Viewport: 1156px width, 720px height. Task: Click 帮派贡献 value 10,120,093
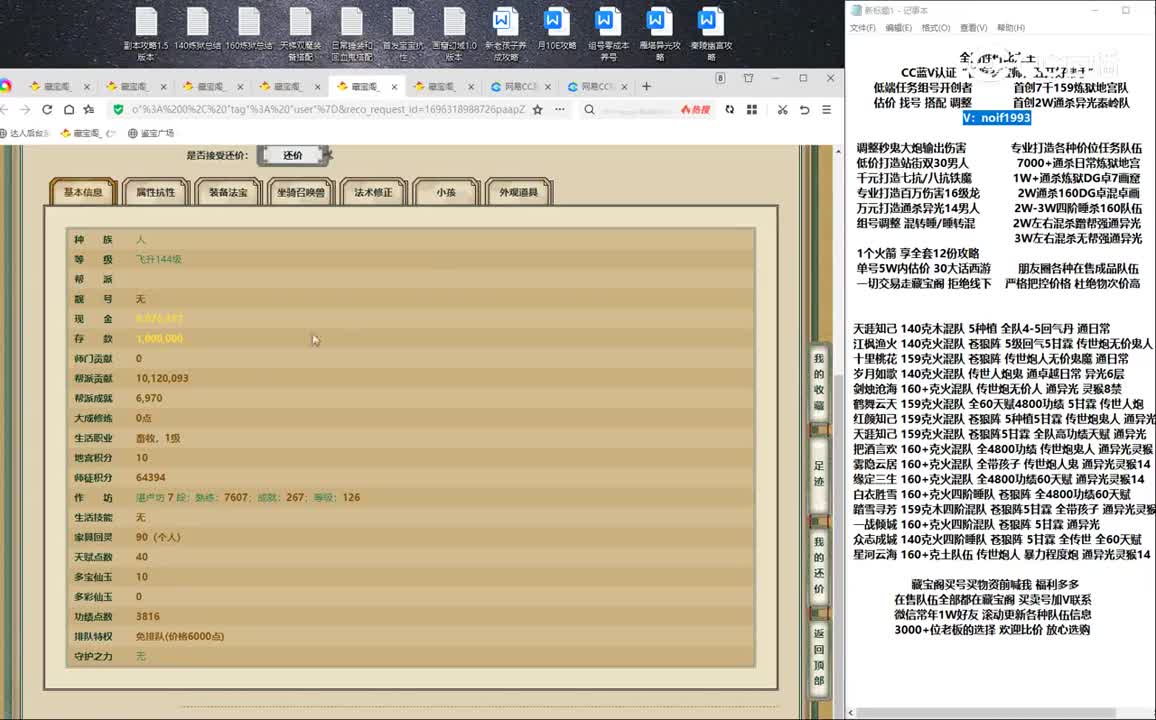(x=162, y=378)
